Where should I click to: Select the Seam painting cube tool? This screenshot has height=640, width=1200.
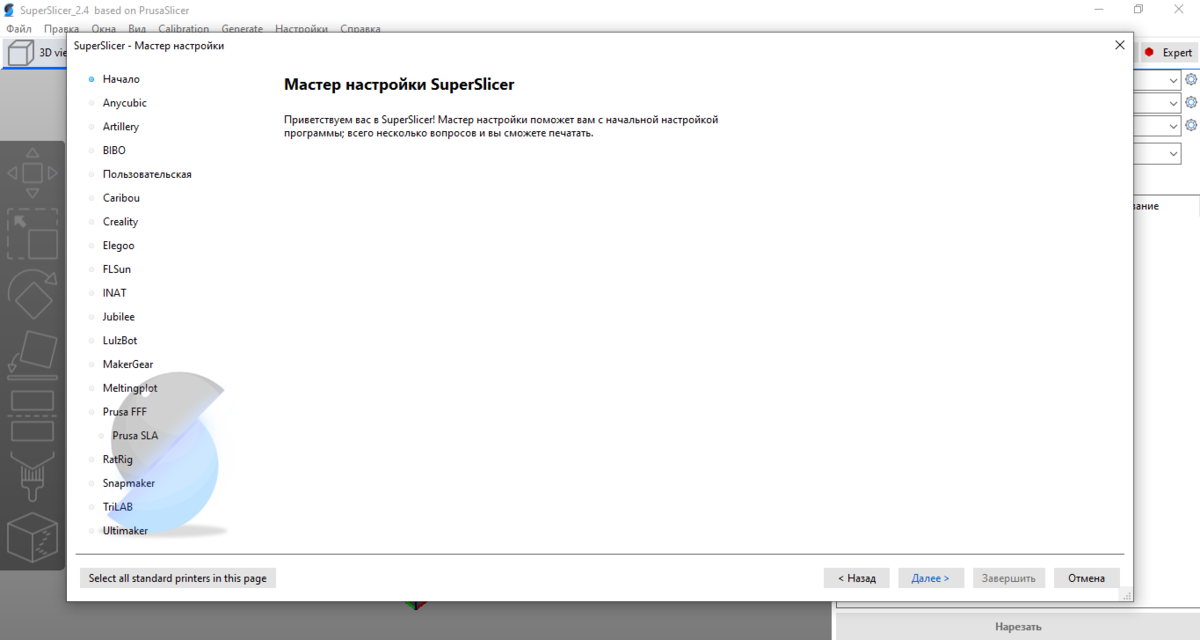[32, 537]
